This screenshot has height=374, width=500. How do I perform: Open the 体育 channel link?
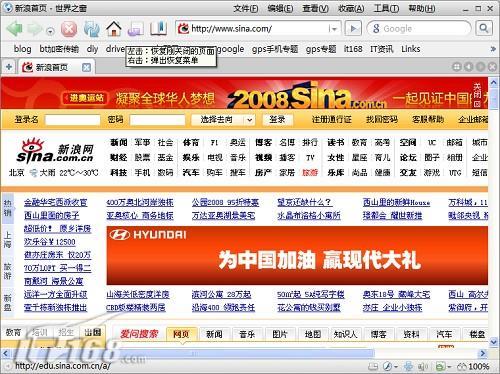pyautogui.click(x=191, y=143)
